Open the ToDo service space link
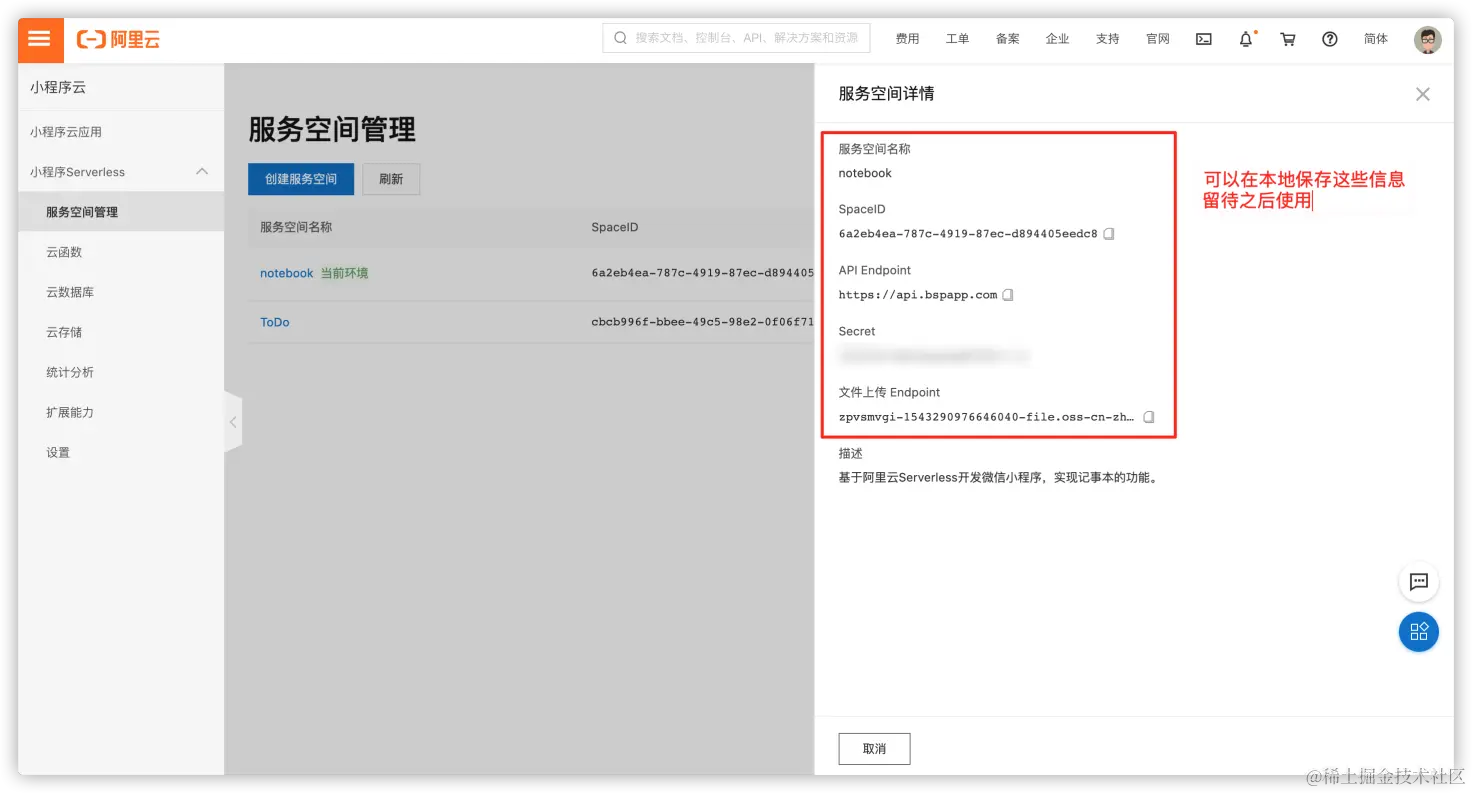Image resolution: width=1472 pixels, height=793 pixels. [275, 322]
